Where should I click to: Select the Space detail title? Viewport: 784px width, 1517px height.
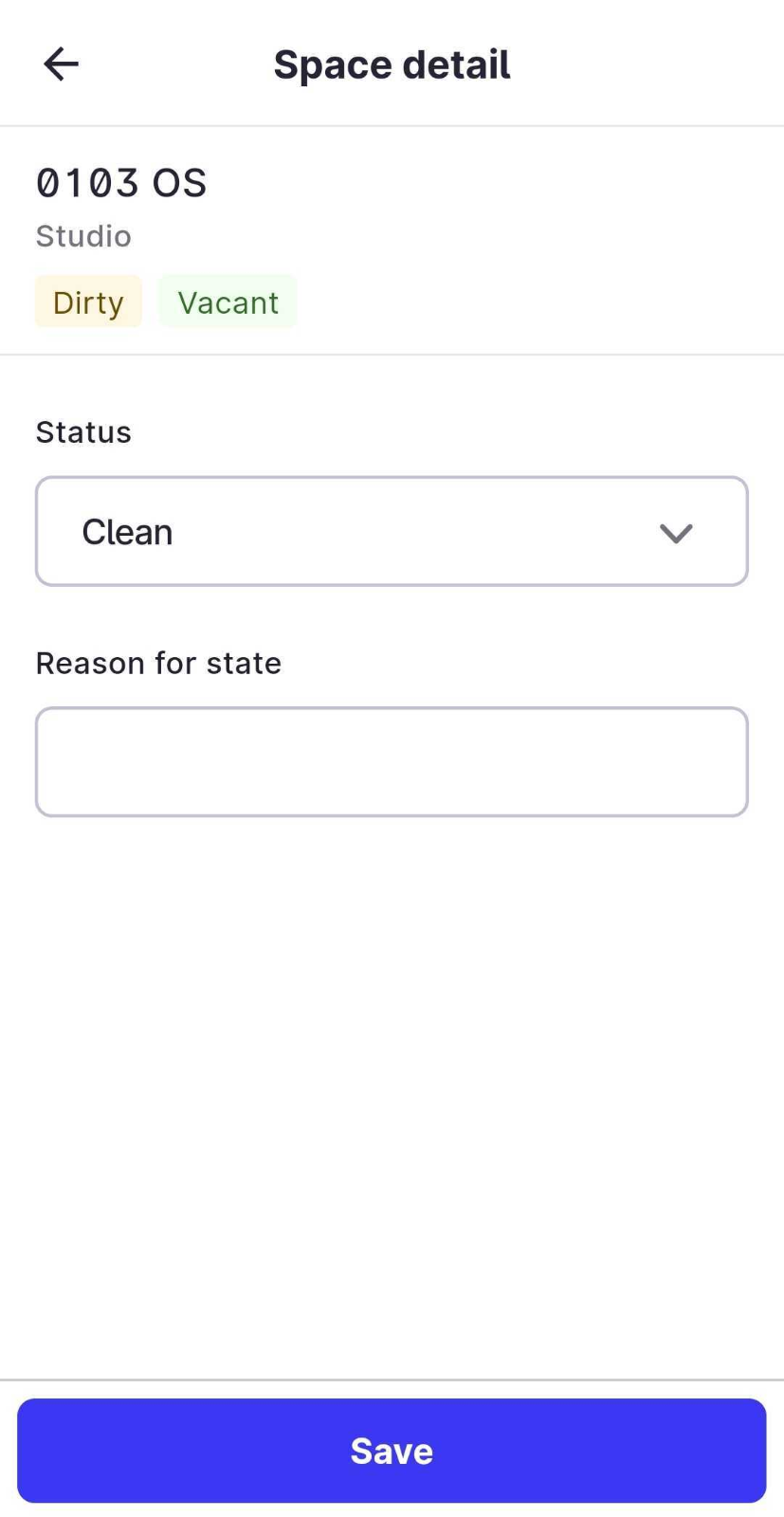pos(392,64)
